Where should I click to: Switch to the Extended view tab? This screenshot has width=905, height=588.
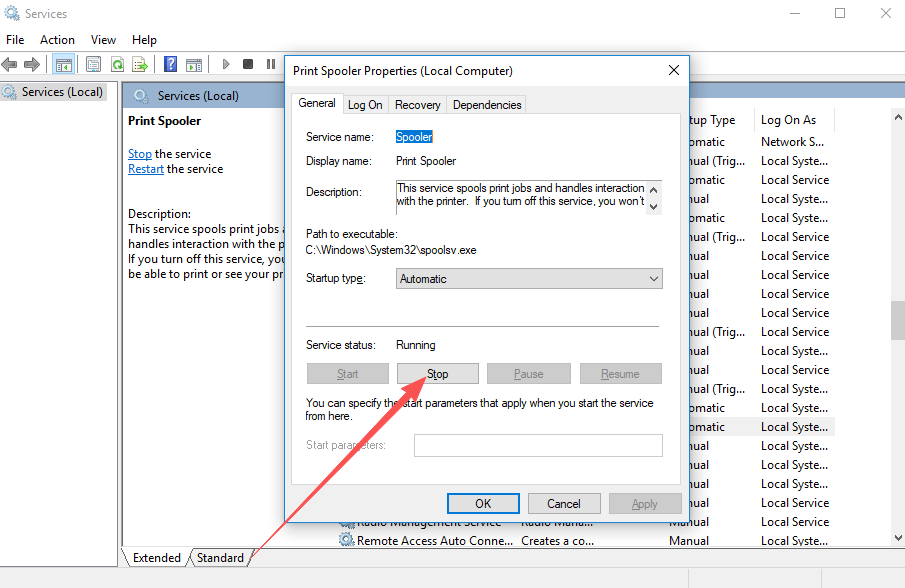[156, 558]
